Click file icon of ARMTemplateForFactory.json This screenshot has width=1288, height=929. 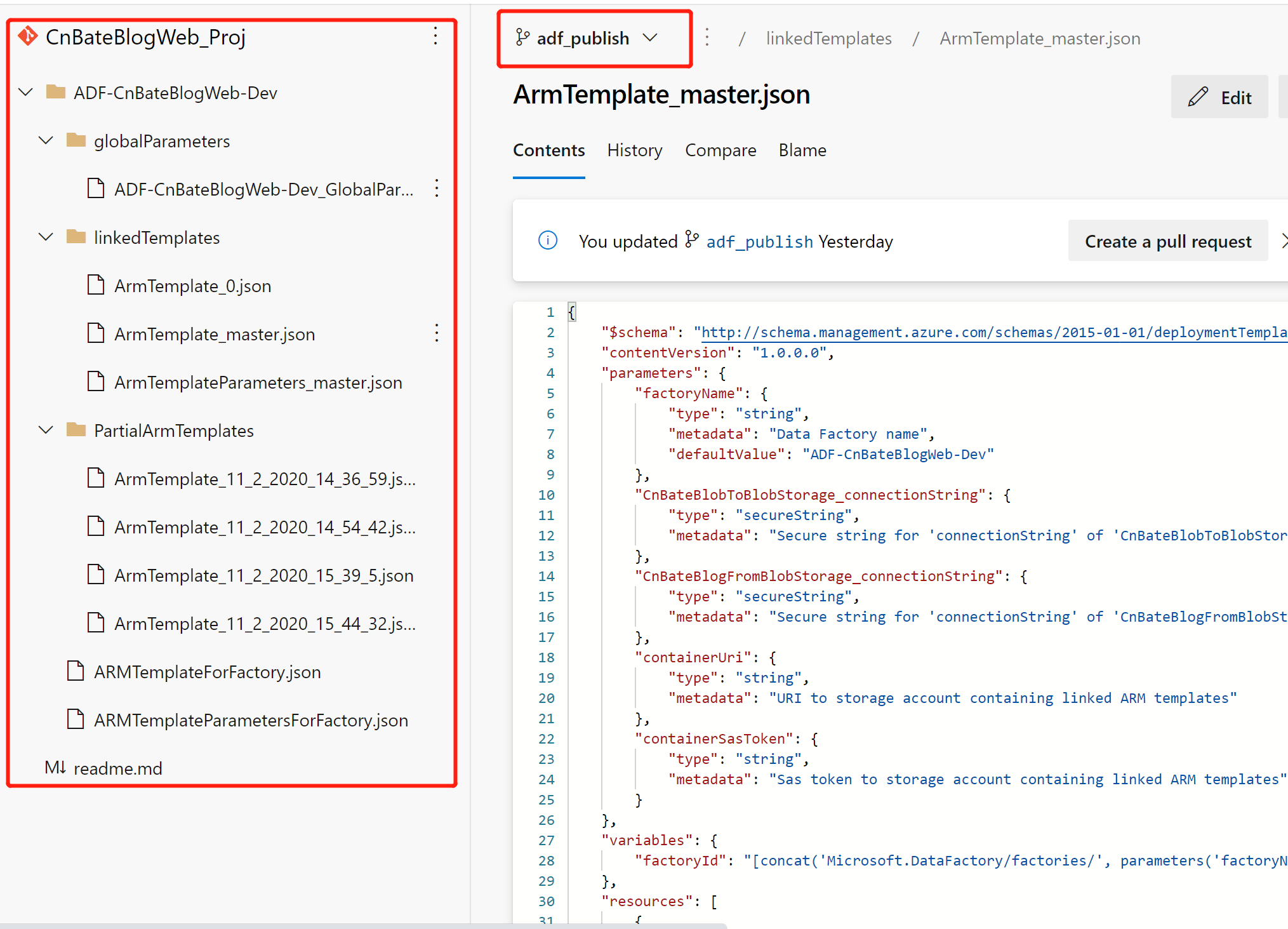point(76,671)
